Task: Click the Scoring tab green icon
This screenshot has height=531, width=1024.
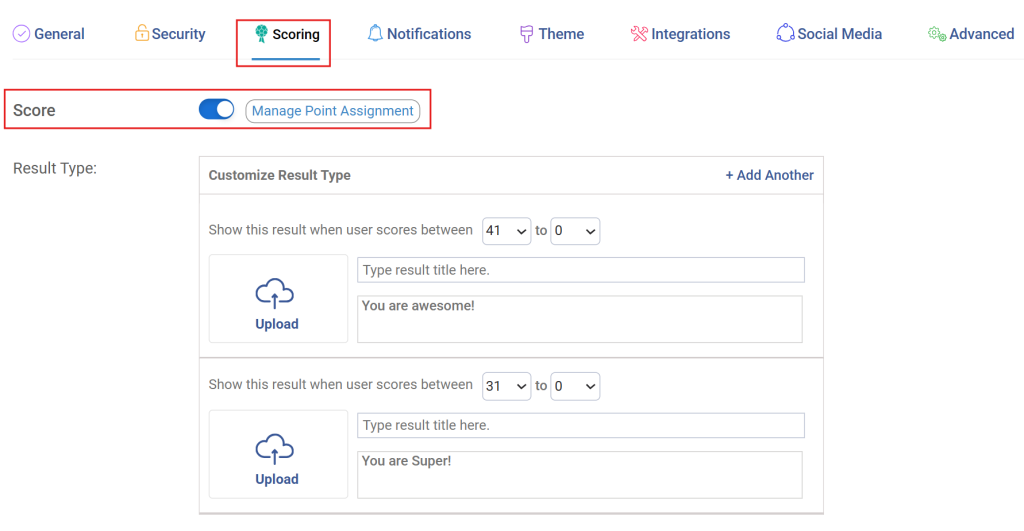Action: [261, 33]
